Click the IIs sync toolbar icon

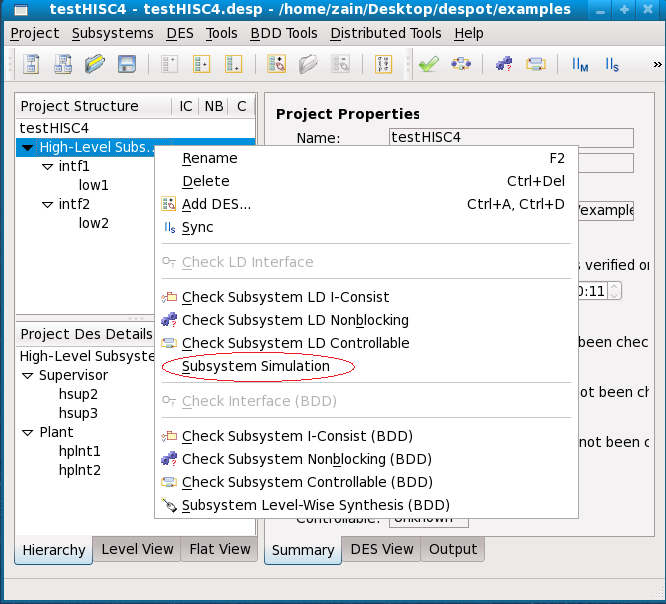(x=610, y=65)
